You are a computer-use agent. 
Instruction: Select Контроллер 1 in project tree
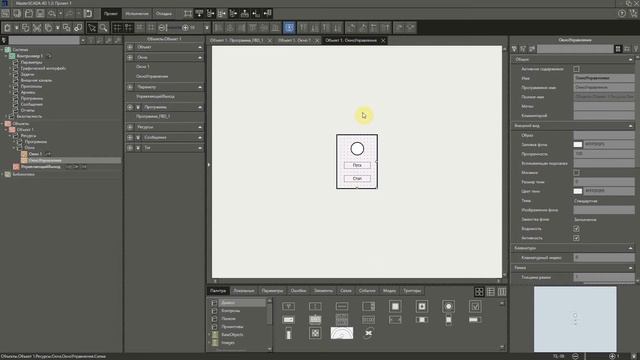[x=29, y=56]
